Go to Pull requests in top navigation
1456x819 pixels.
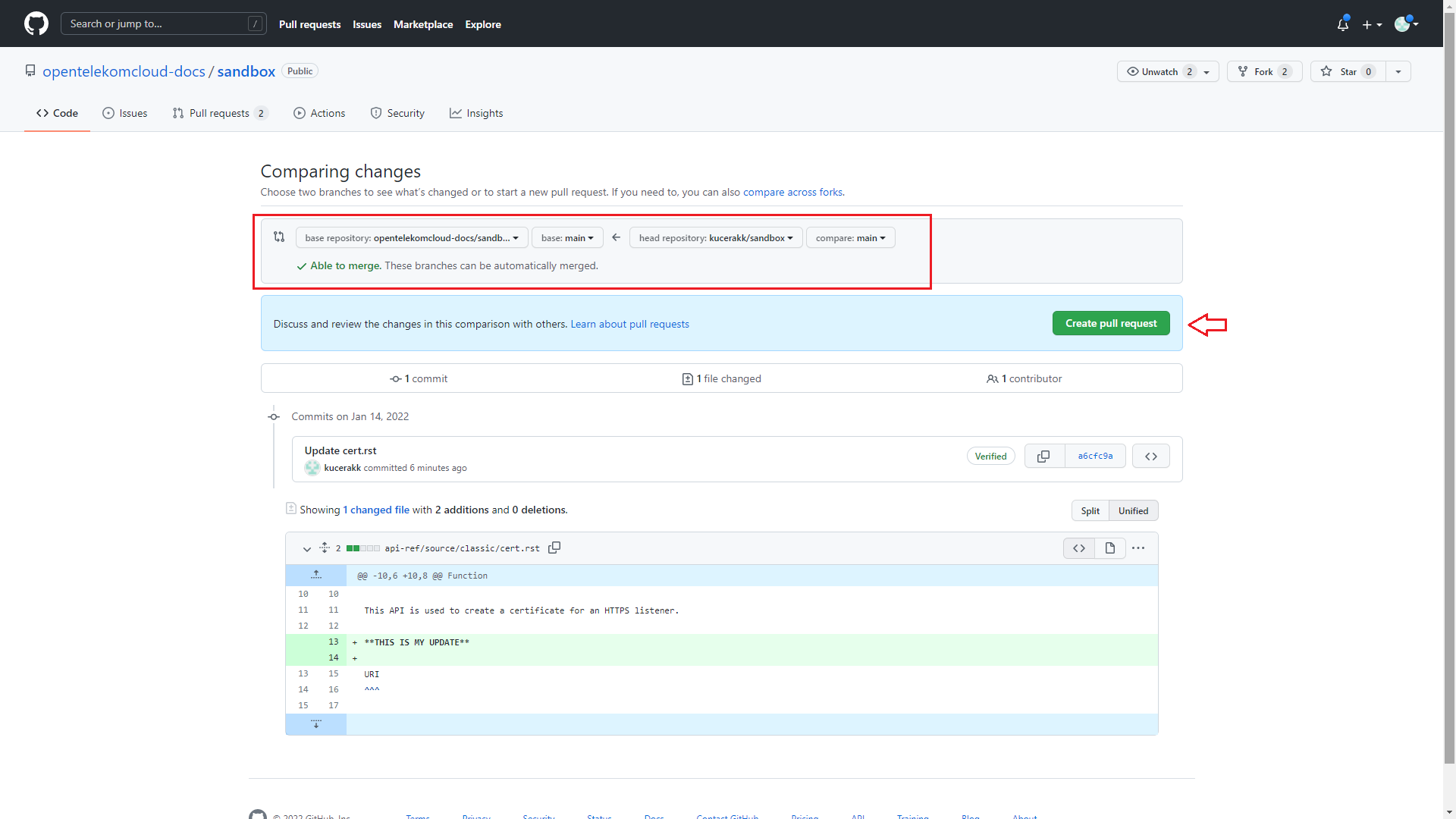click(309, 24)
